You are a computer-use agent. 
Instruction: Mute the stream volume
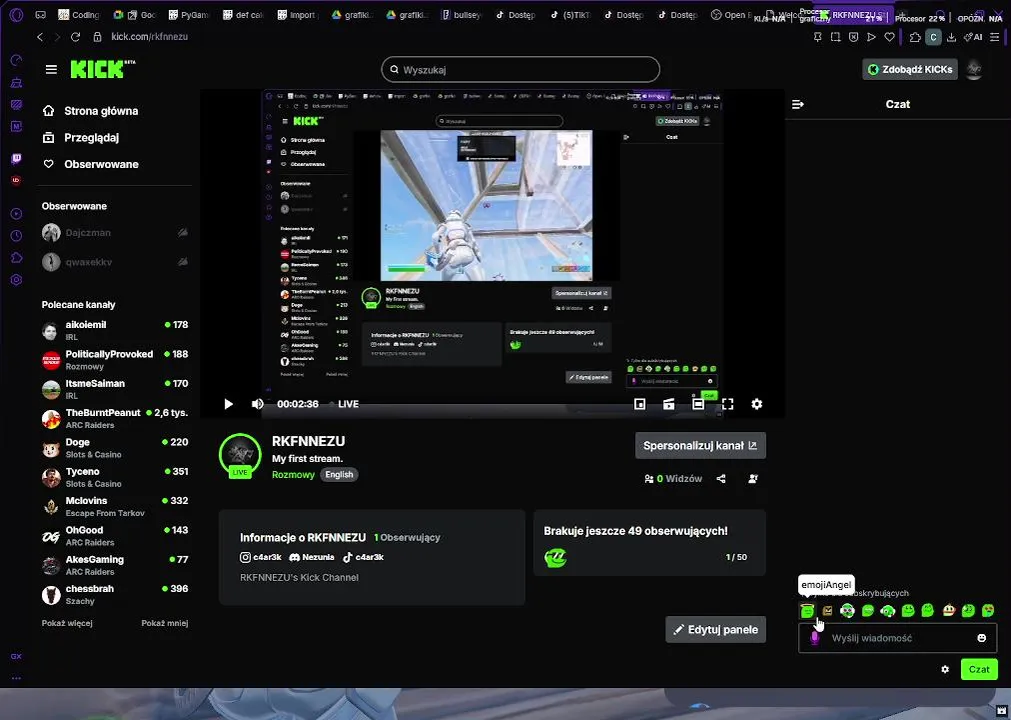[x=257, y=404]
